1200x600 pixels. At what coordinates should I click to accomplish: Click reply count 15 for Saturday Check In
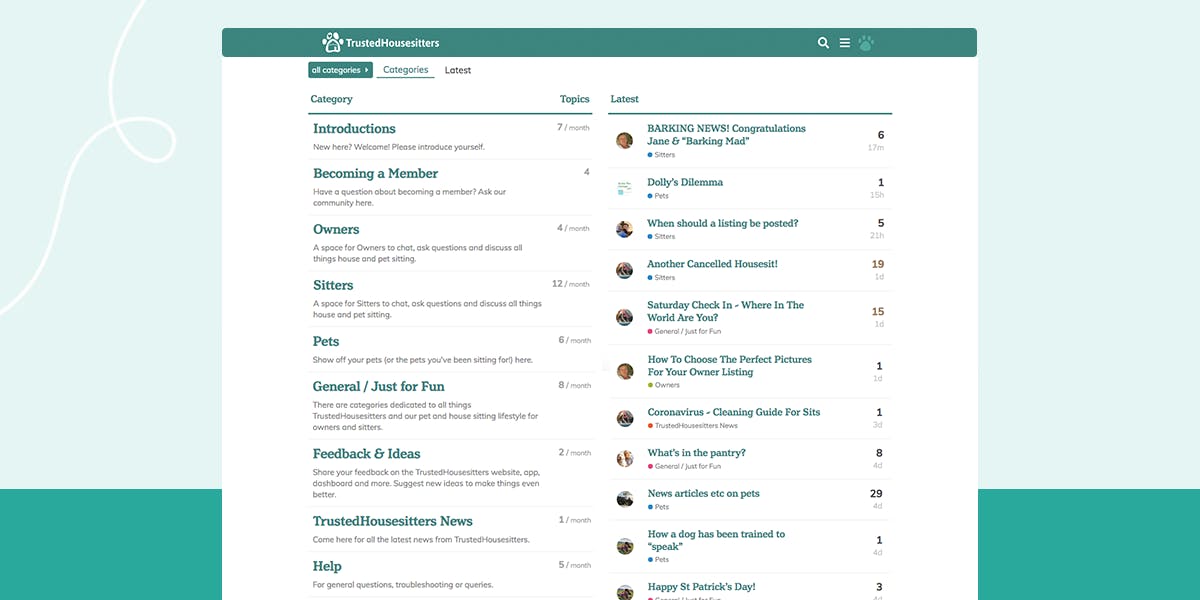click(878, 312)
